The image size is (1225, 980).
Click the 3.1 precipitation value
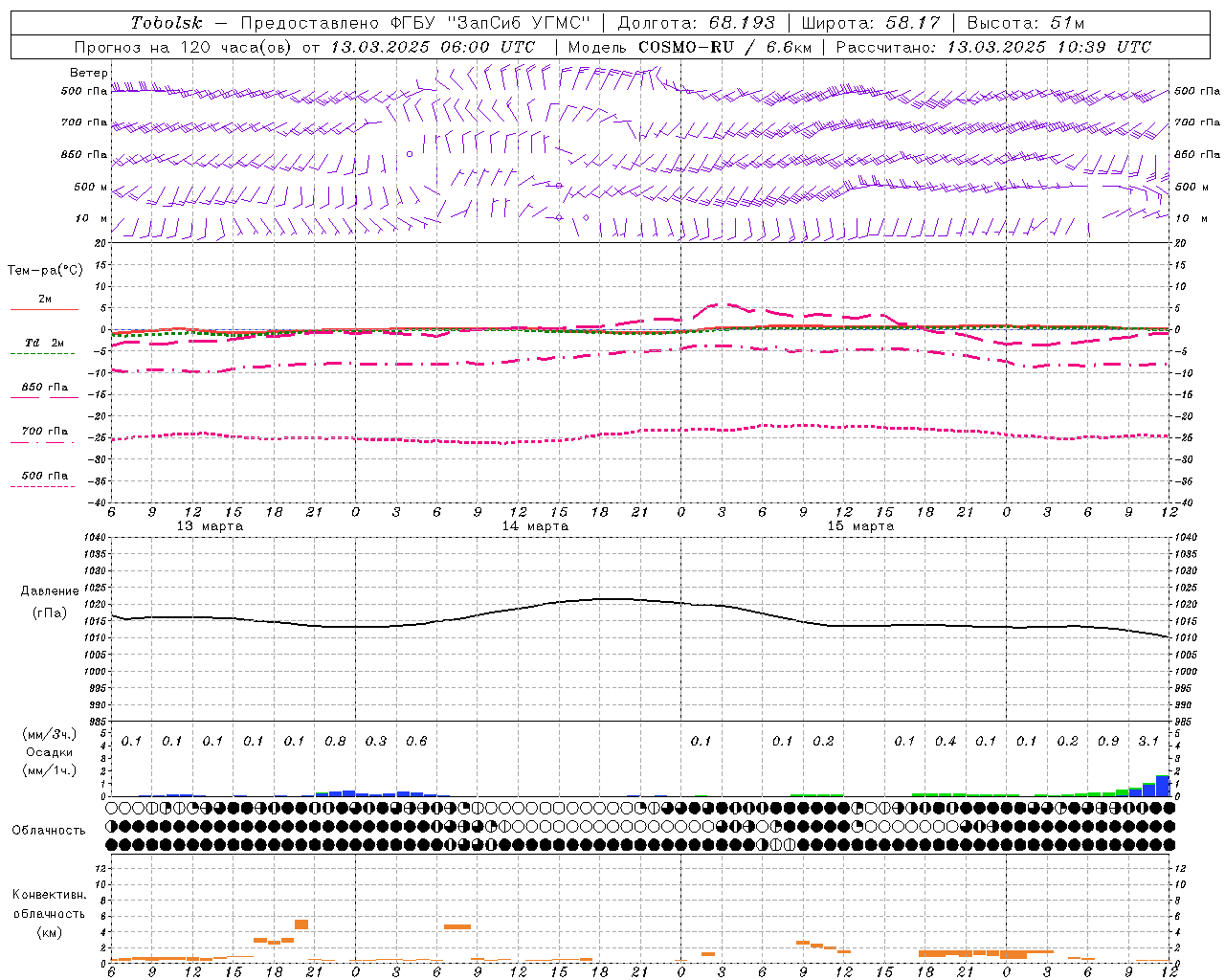(x=1148, y=741)
